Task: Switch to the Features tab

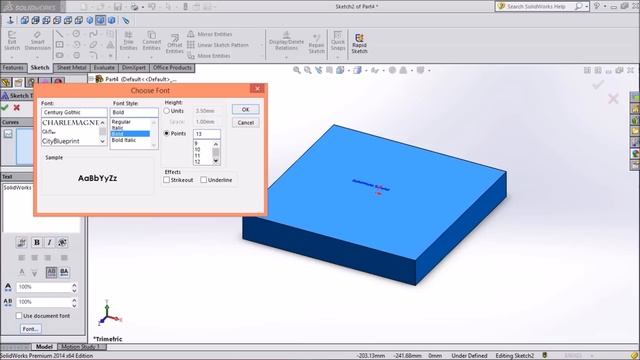Action: [x=13, y=68]
